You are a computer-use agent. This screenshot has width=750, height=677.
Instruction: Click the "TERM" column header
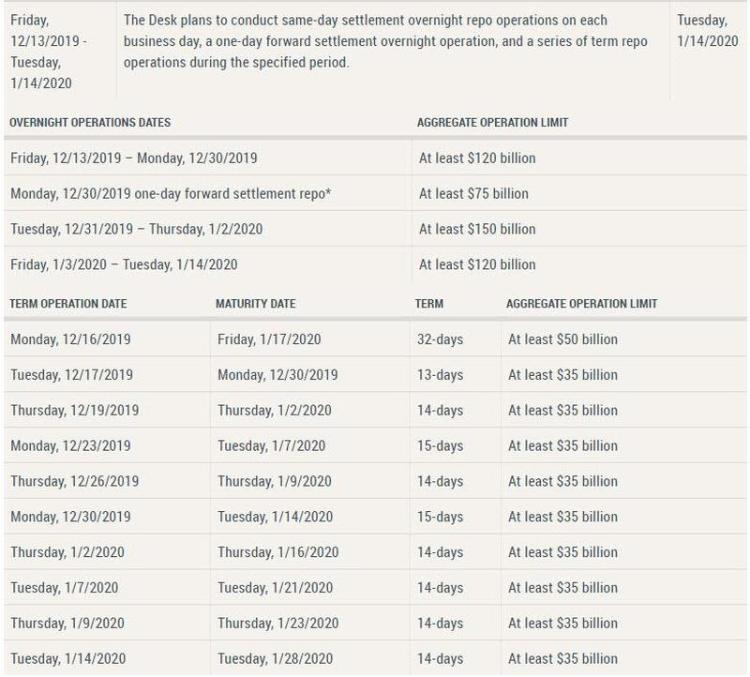tap(429, 303)
